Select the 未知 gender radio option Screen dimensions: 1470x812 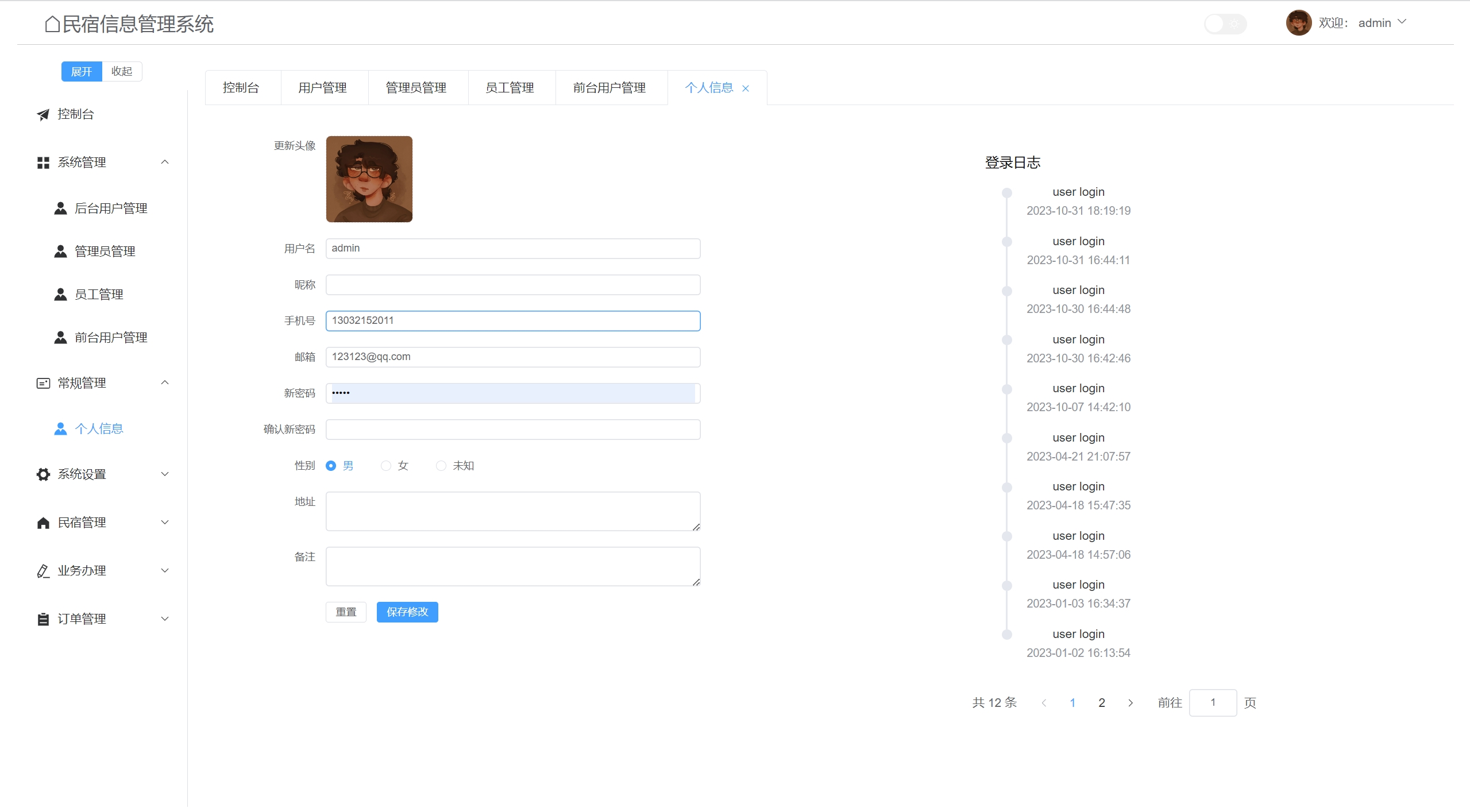441,466
